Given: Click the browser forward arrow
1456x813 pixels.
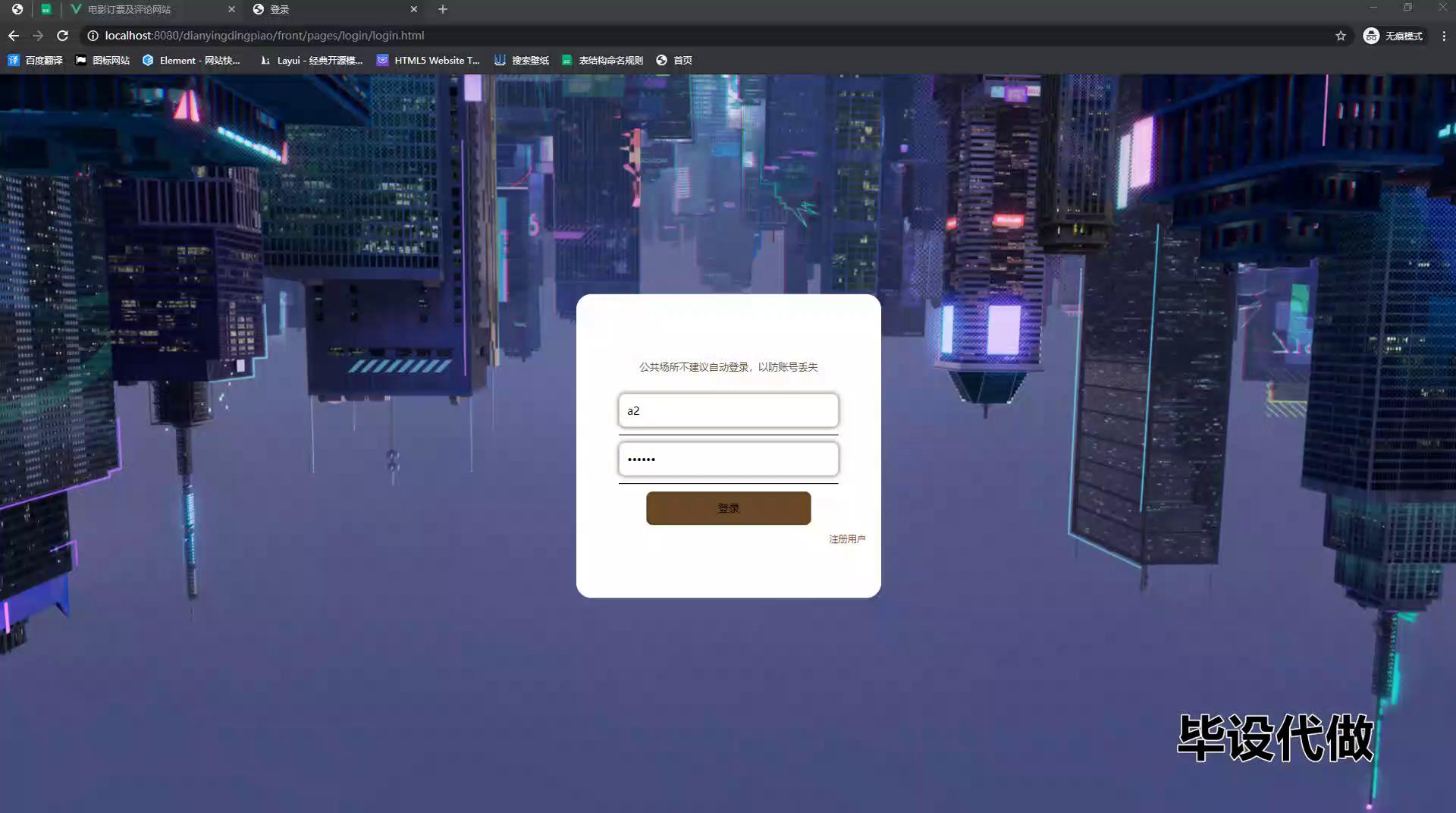Looking at the screenshot, I should pos(38,36).
